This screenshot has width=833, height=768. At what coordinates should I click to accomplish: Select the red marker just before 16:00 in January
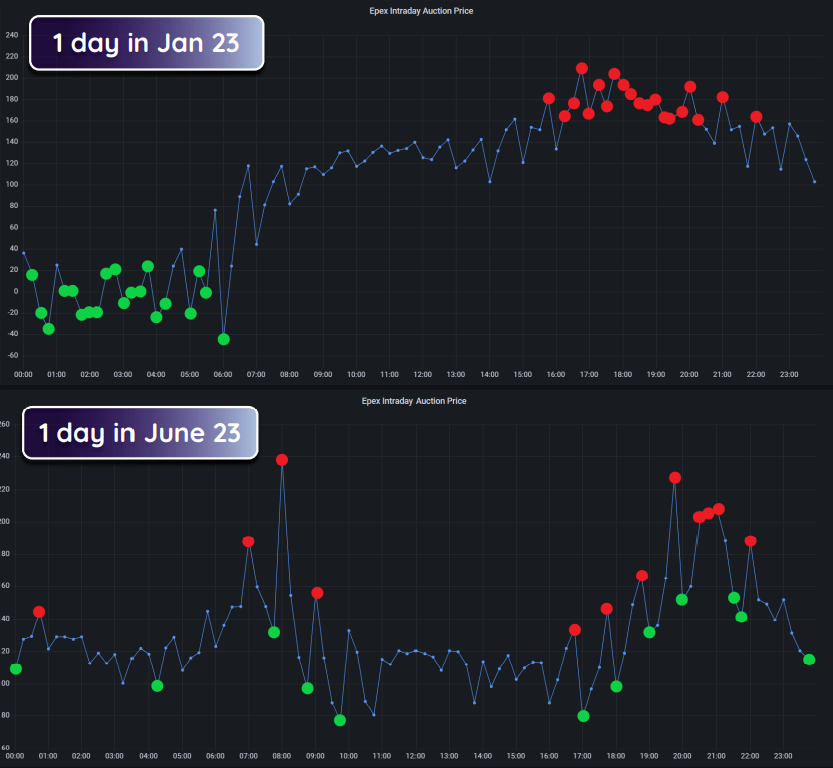[548, 98]
